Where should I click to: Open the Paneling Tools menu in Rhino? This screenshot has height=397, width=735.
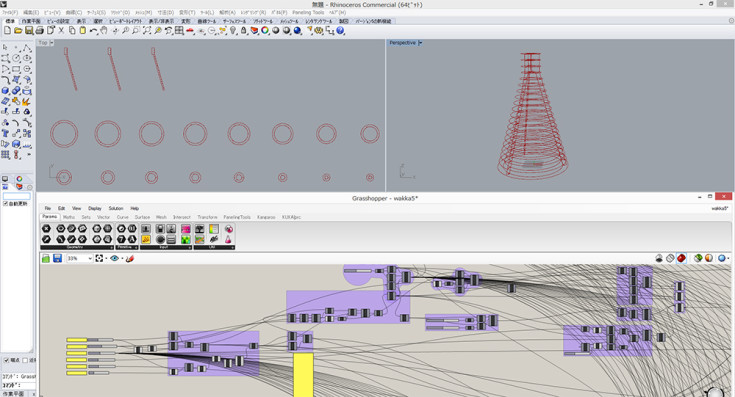[x=308, y=13]
